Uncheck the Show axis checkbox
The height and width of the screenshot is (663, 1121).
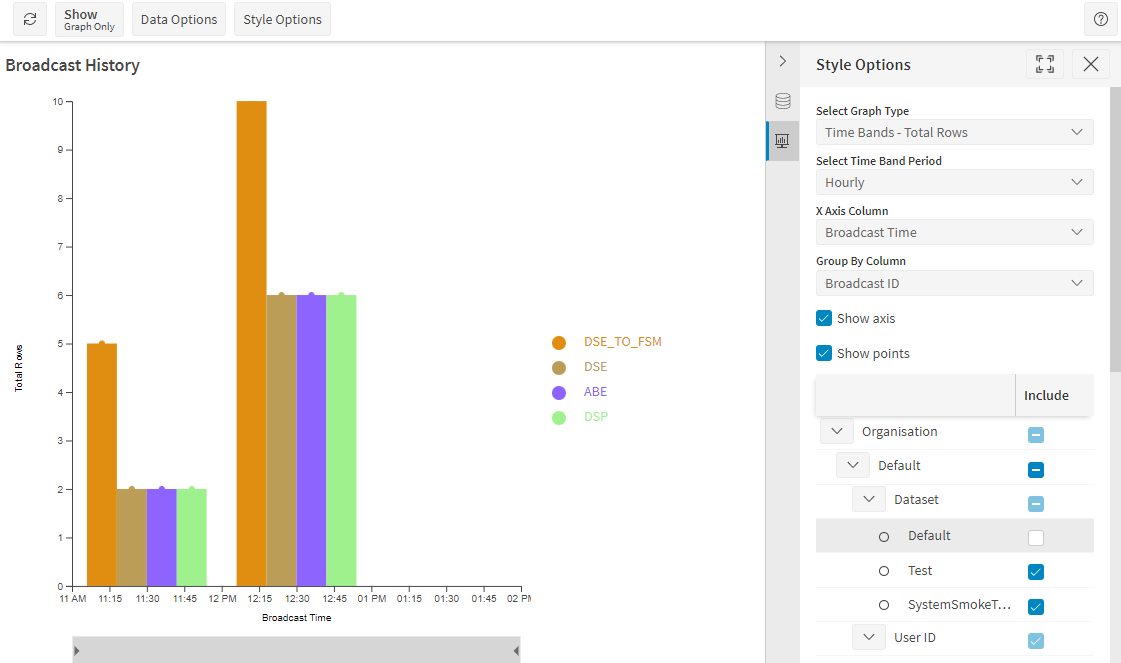tap(824, 318)
